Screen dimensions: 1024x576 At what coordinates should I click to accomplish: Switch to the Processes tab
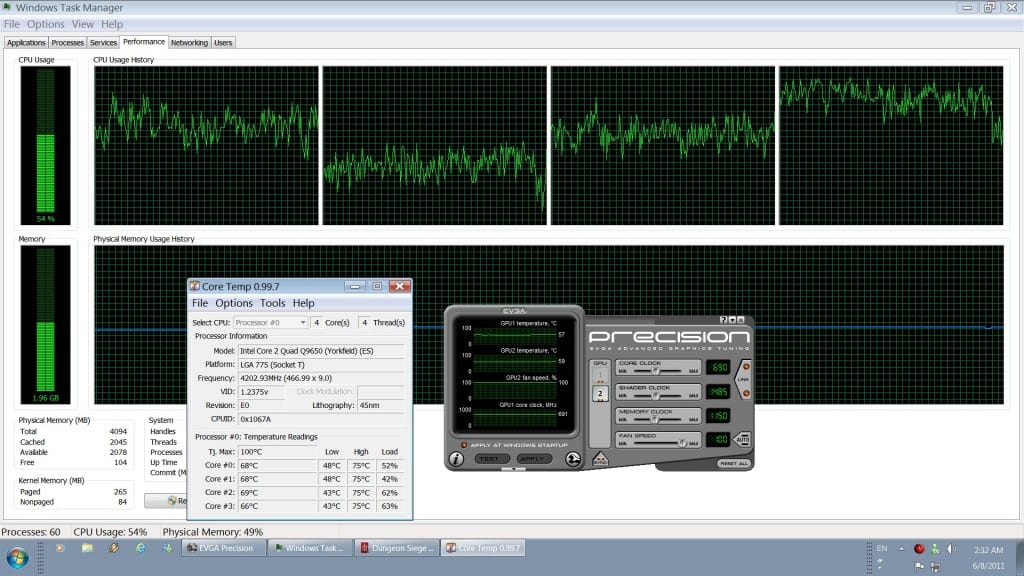(67, 43)
